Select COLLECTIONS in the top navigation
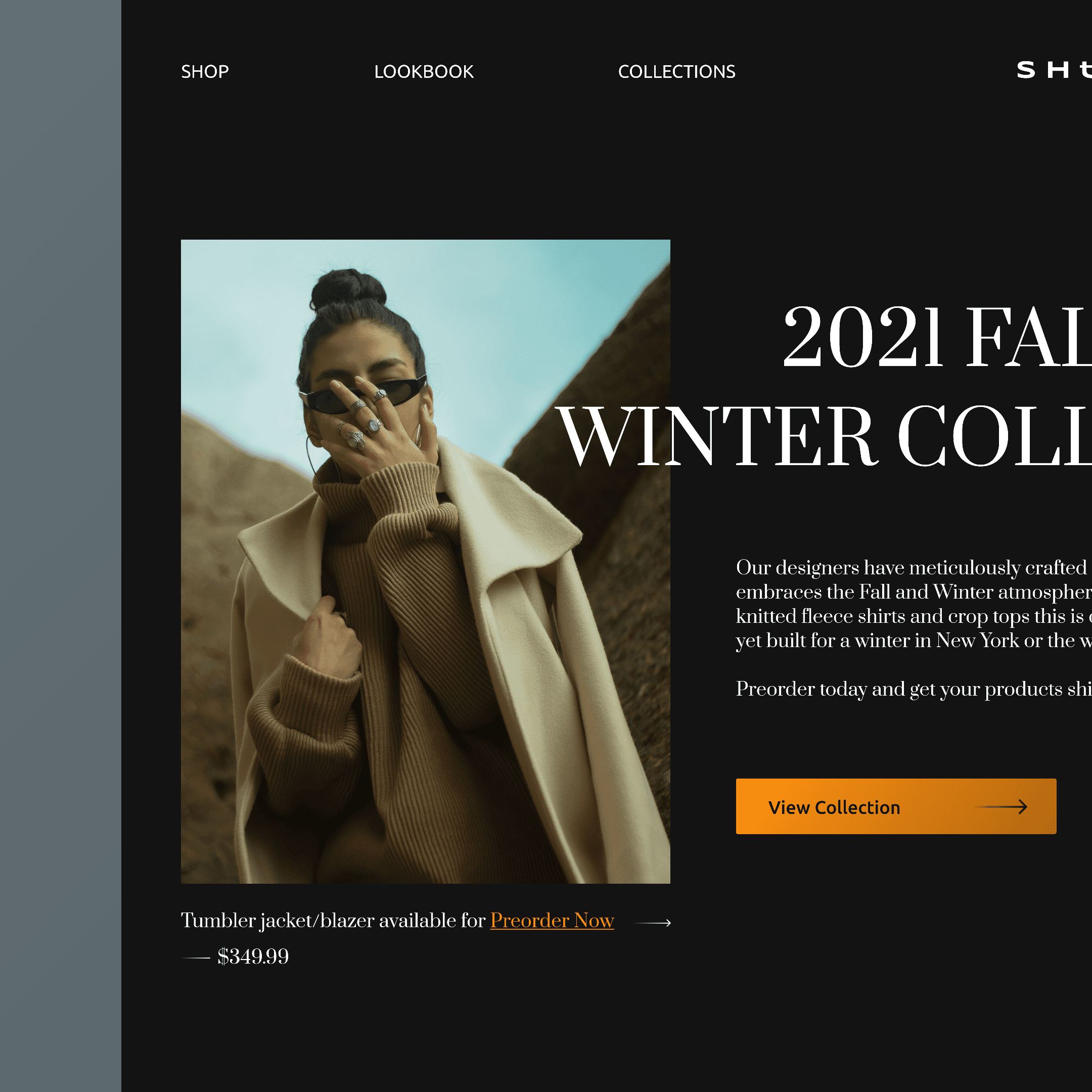The width and height of the screenshot is (1092, 1092). click(676, 72)
